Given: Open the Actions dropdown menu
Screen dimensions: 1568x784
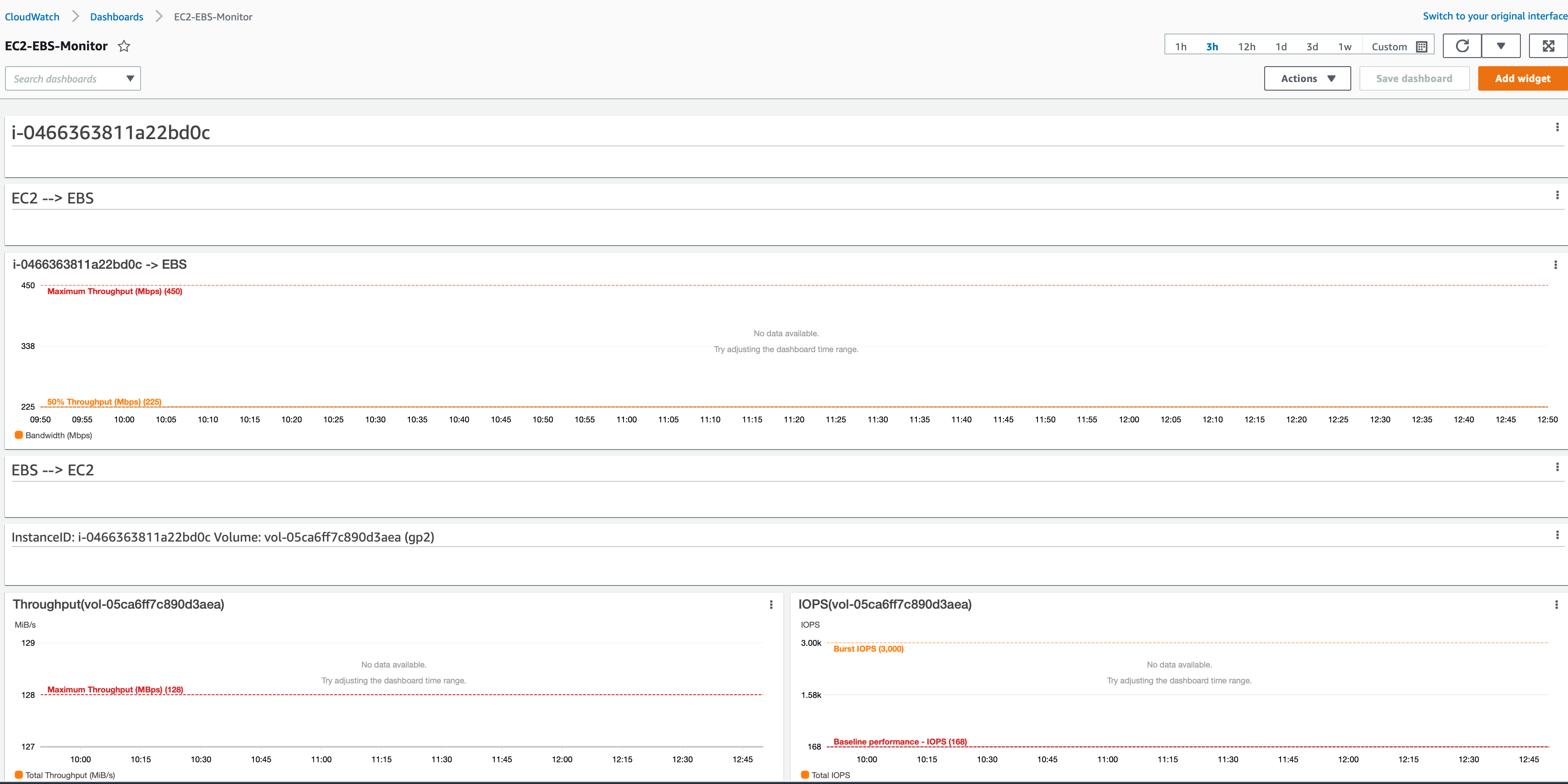Looking at the screenshot, I should coord(1307,78).
